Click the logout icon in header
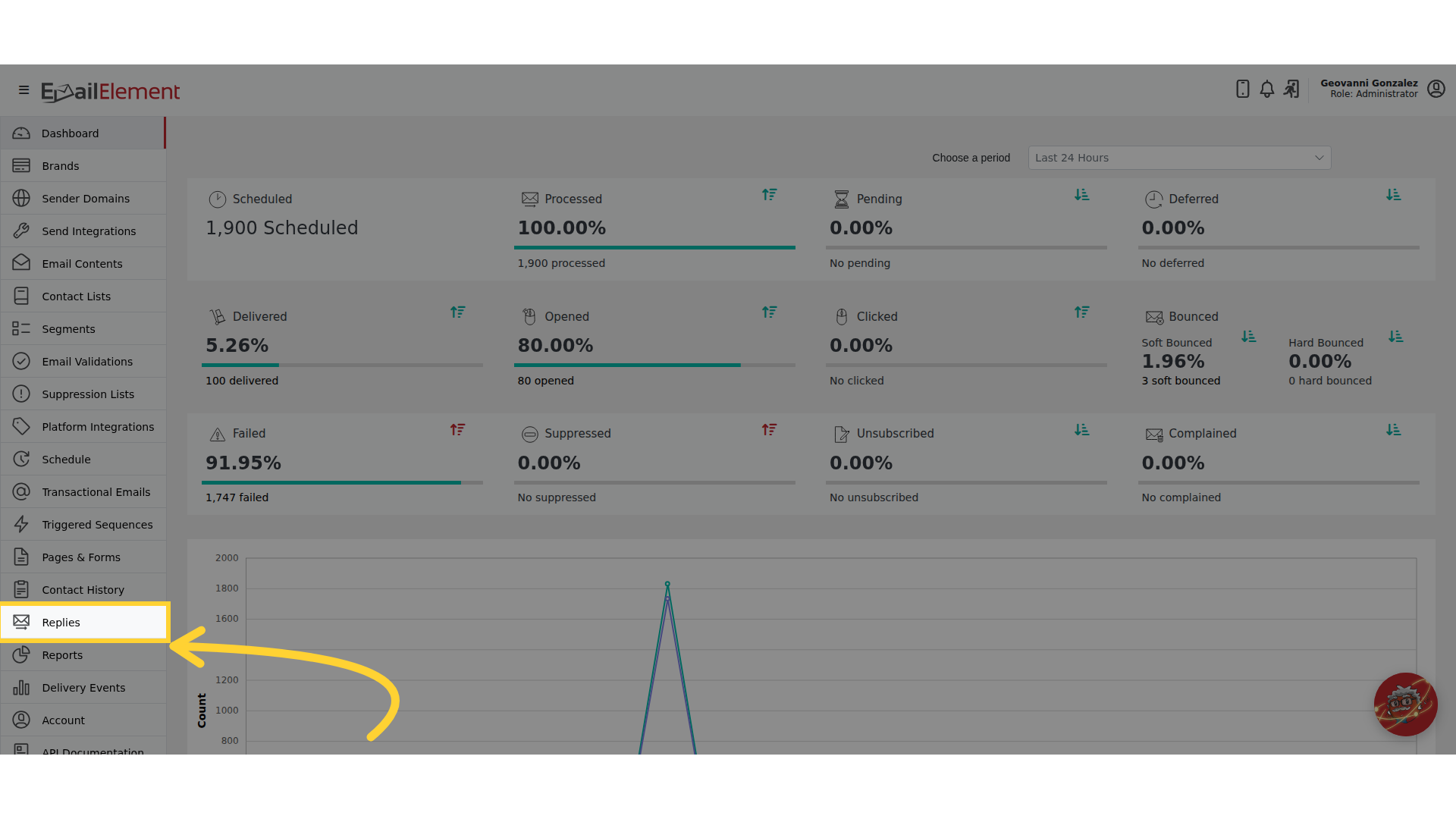 (1291, 89)
